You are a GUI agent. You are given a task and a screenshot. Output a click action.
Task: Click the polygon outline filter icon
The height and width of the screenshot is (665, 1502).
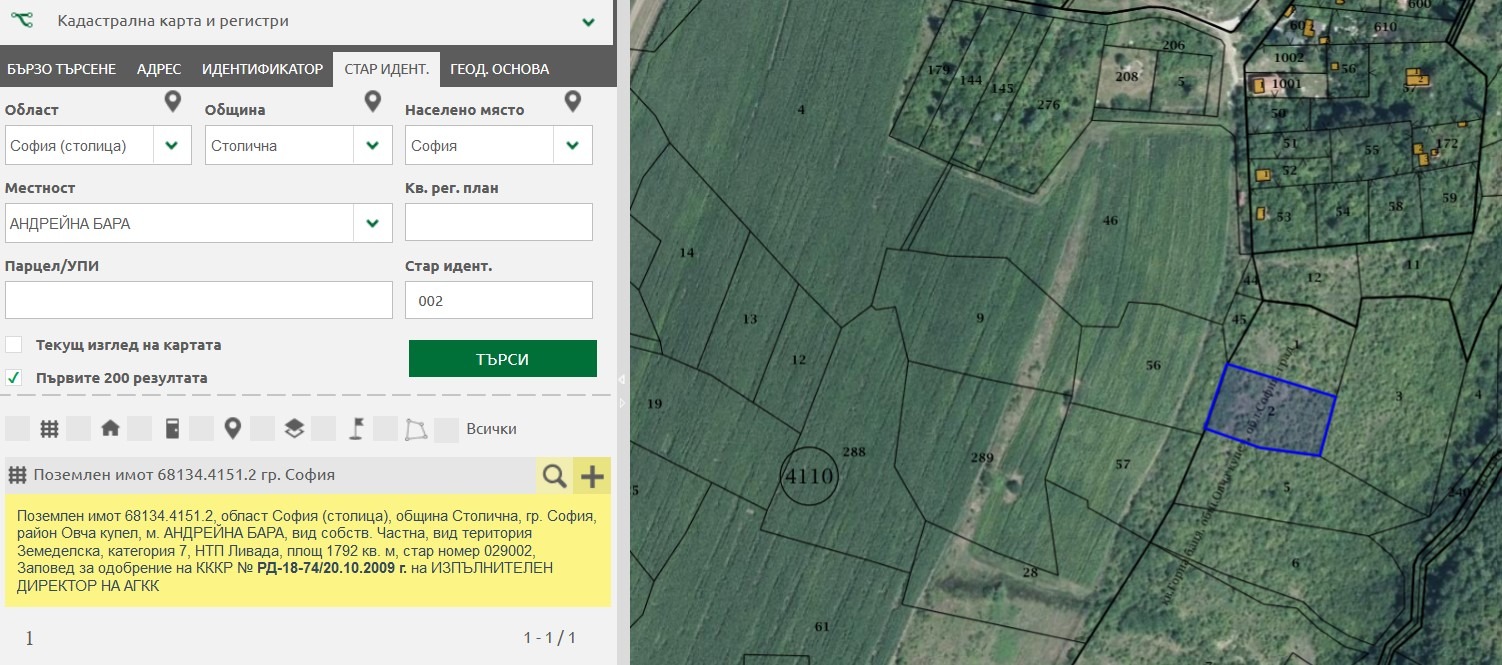coord(415,429)
